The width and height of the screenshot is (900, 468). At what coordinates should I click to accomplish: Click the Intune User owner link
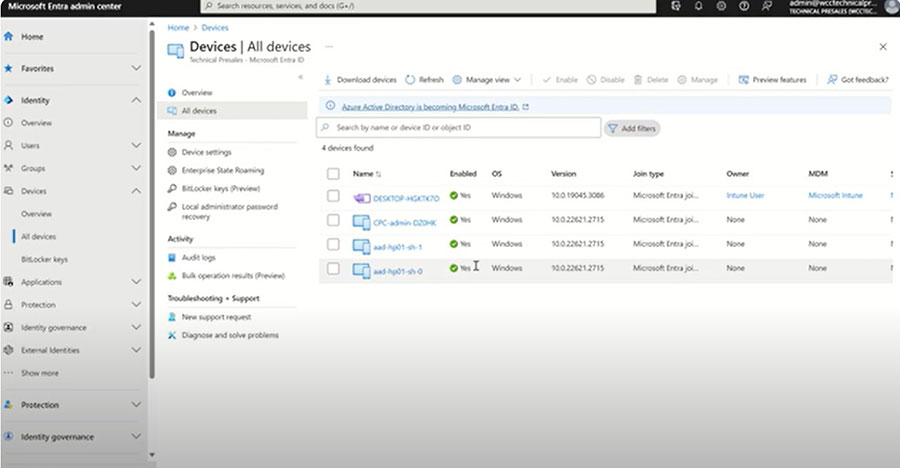[x=745, y=195]
